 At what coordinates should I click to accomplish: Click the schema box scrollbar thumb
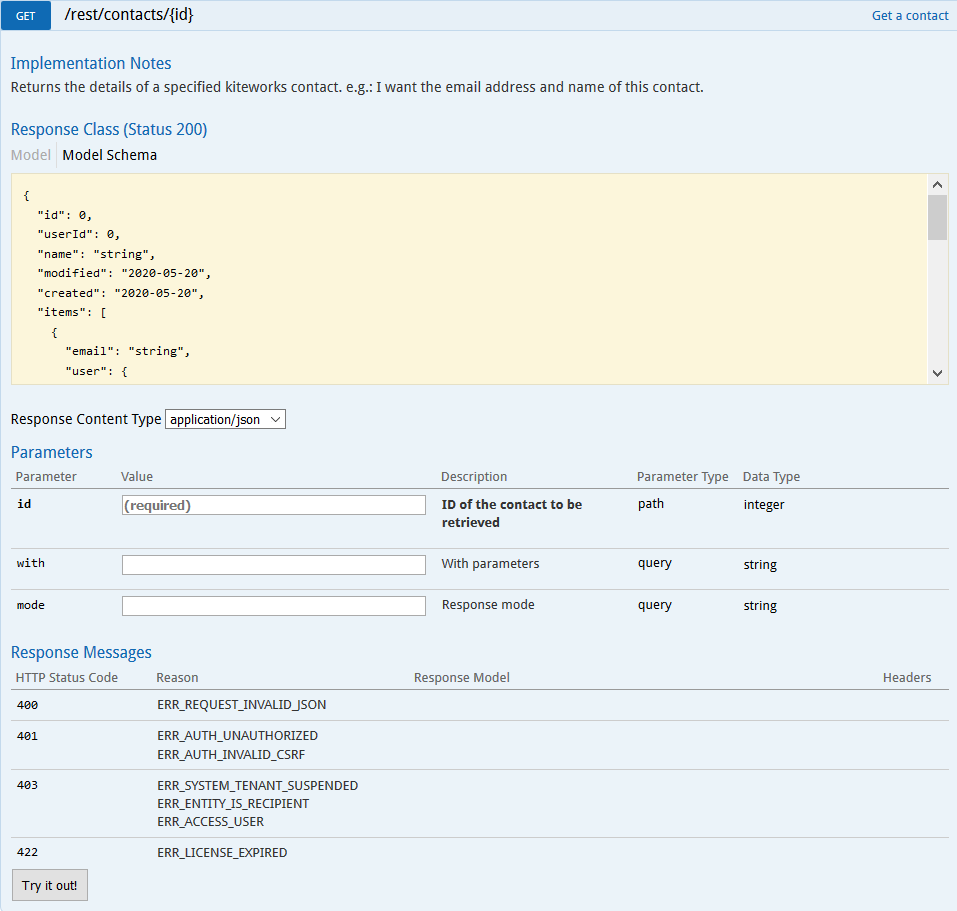pyautogui.click(x=937, y=217)
